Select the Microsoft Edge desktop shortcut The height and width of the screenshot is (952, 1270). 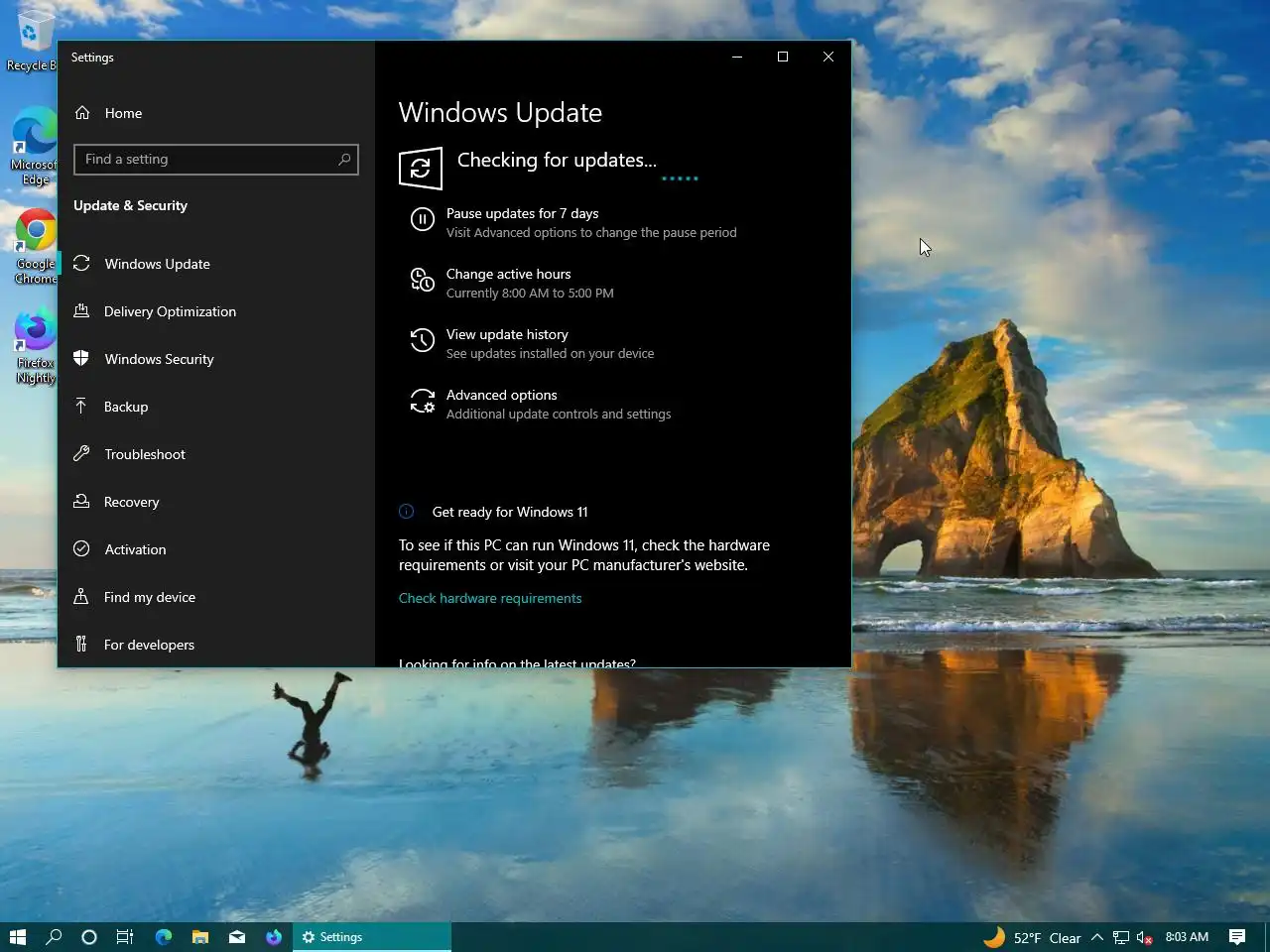[33, 146]
